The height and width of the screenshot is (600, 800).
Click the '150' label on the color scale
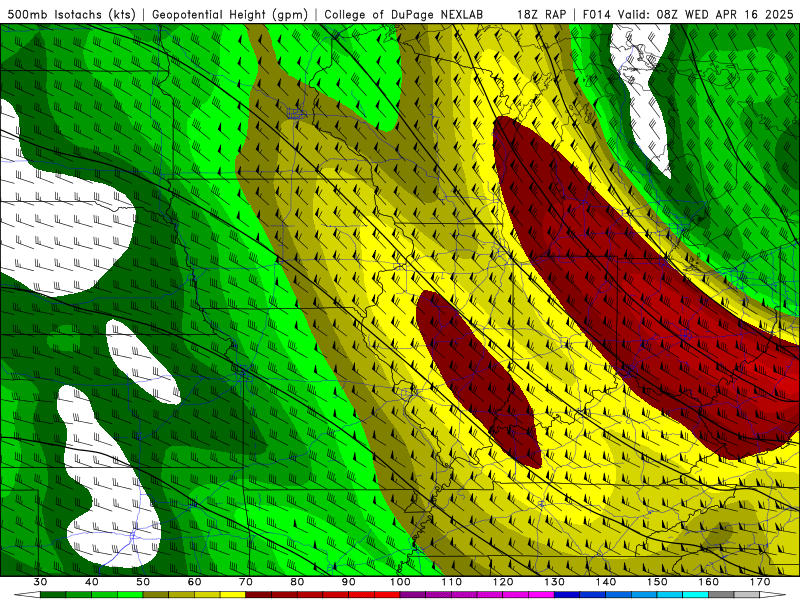click(657, 582)
